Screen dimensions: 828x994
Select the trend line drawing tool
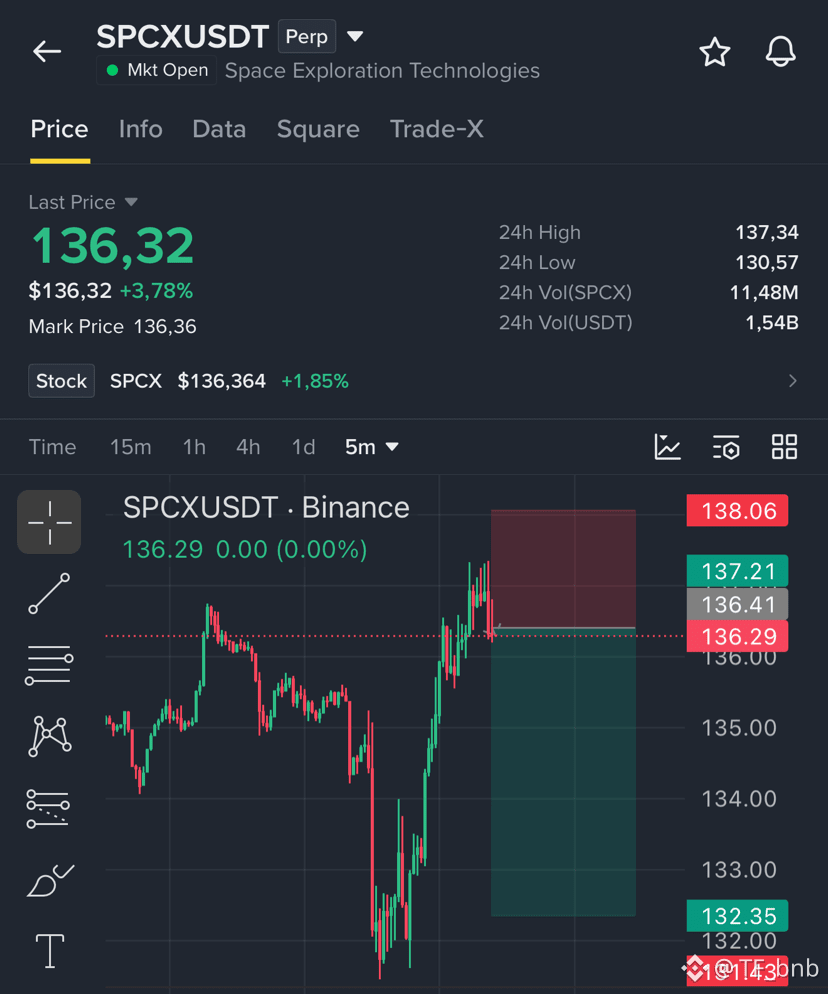point(49,593)
